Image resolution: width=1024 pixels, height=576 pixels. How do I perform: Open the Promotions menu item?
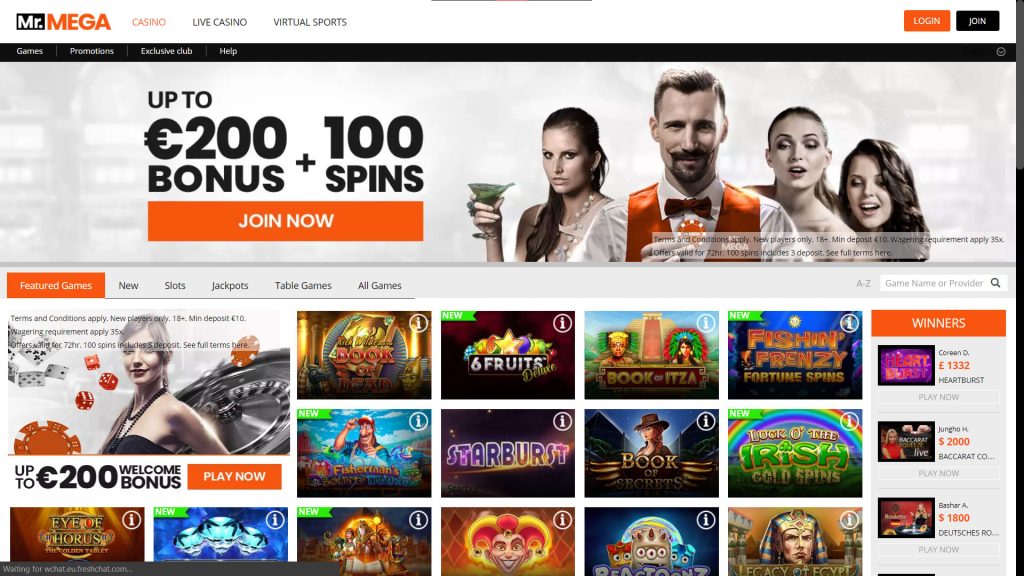(x=91, y=51)
